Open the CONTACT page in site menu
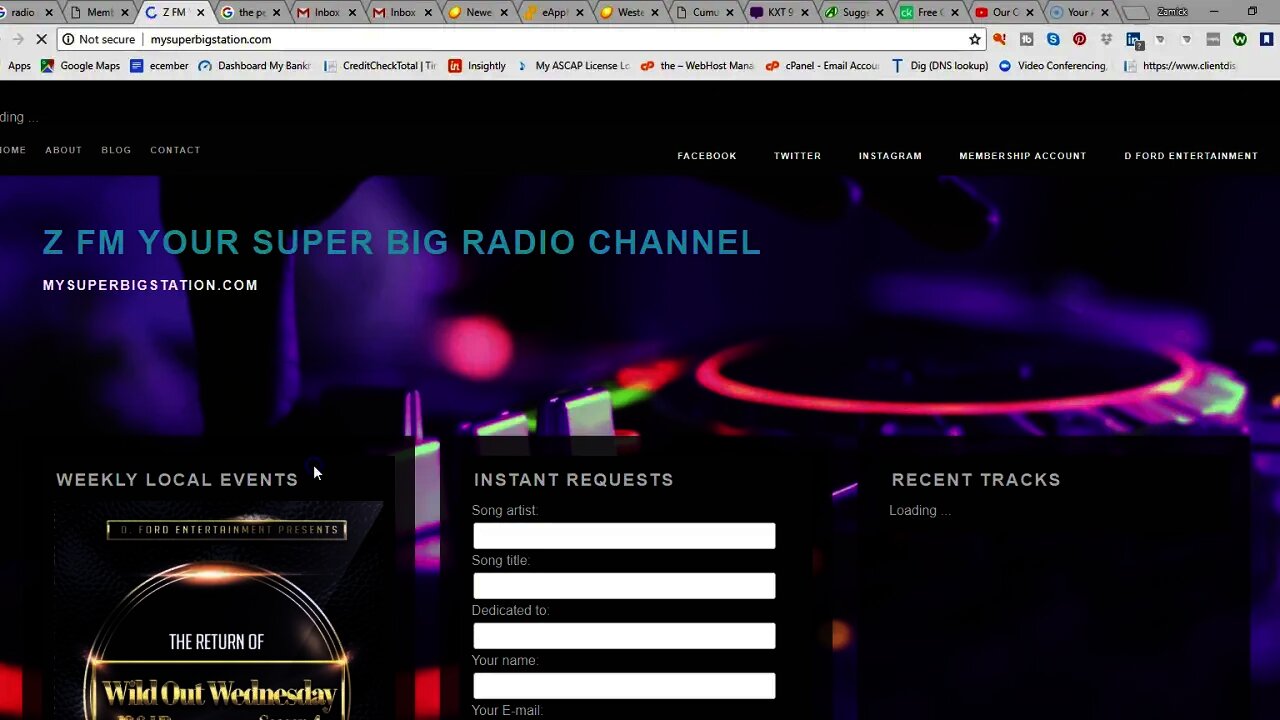 coord(175,150)
